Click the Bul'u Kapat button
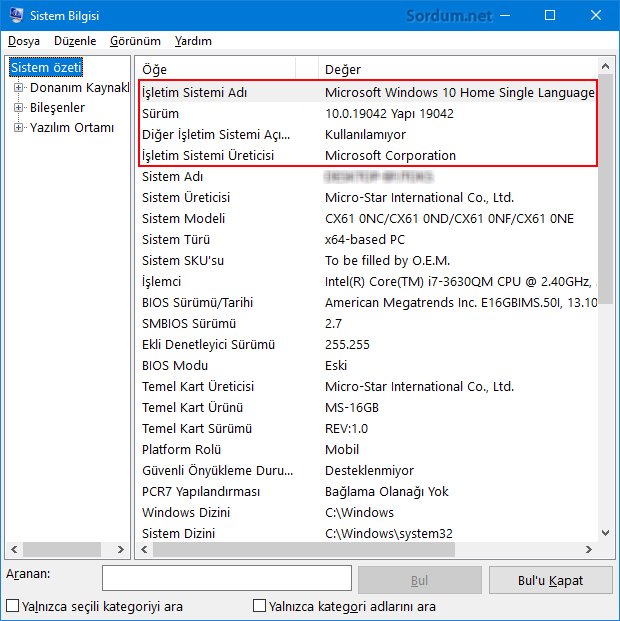The image size is (620, 621). coord(551,580)
